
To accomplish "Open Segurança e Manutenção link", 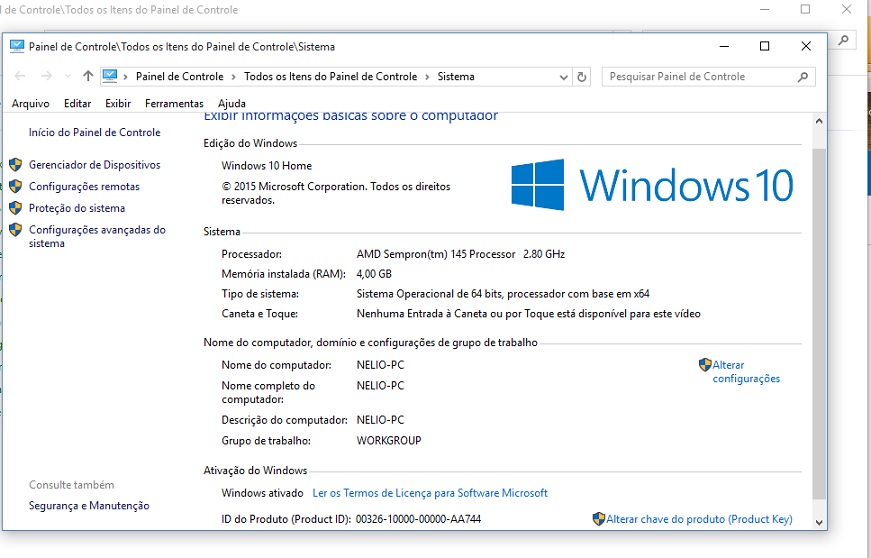I will pyautogui.click(x=89, y=506).
